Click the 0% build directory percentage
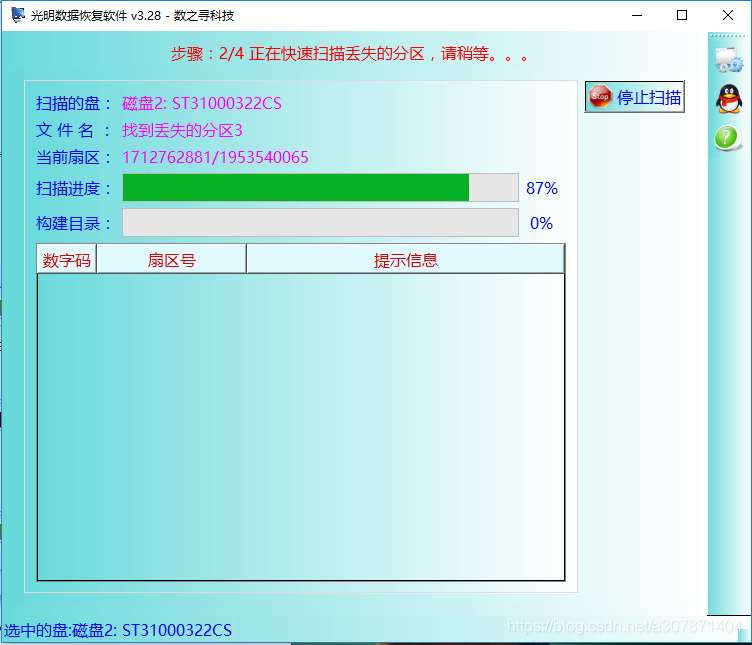 pos(541,223)
